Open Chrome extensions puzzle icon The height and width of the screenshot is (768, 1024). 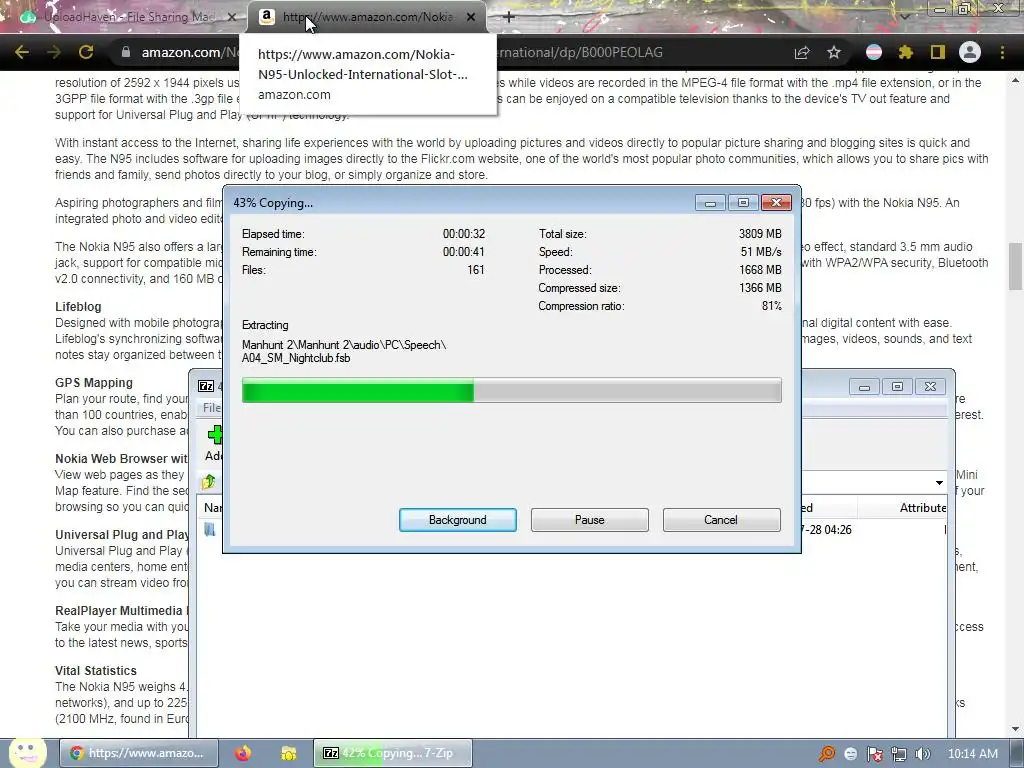906,52
